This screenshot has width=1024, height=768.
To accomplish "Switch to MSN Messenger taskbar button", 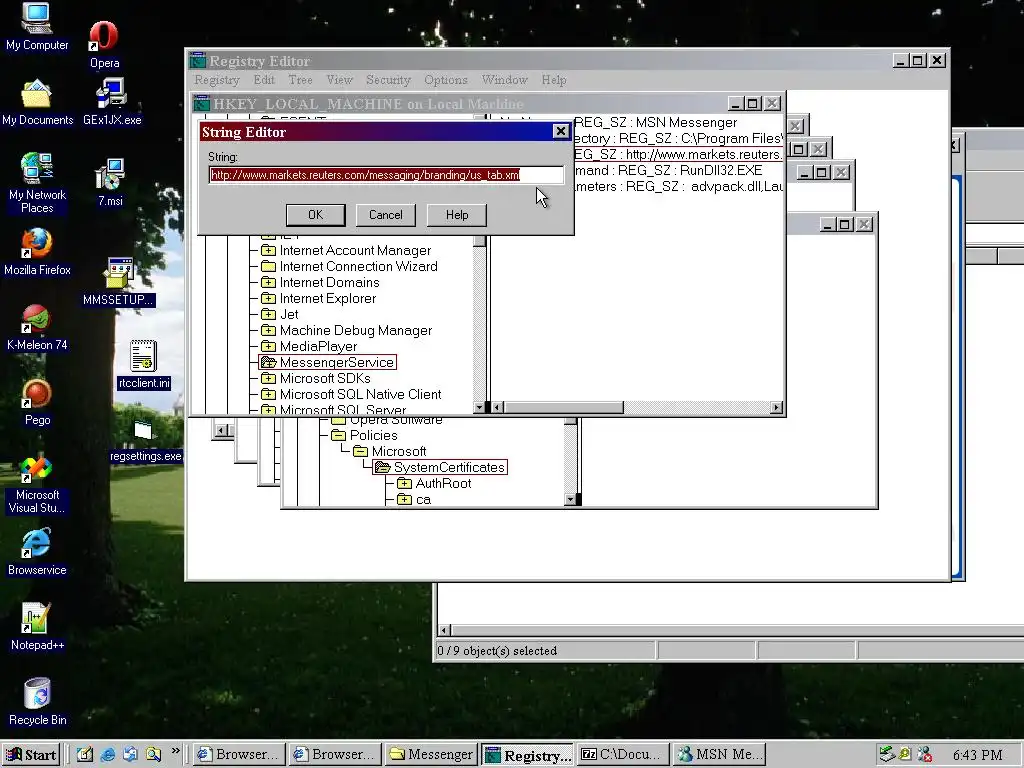I will click(x=719, y=755).
